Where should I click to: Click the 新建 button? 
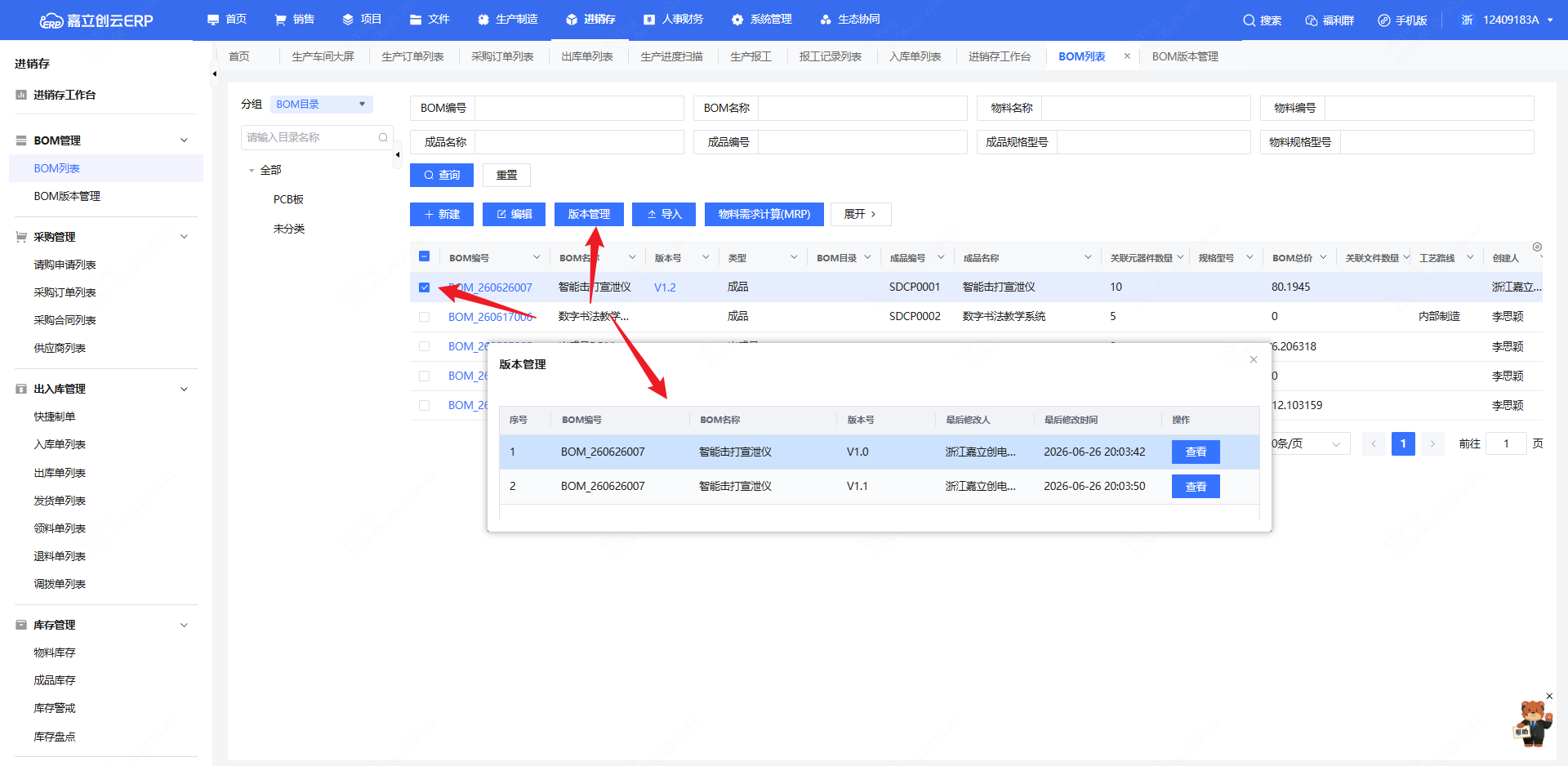[x=442, y=214]
